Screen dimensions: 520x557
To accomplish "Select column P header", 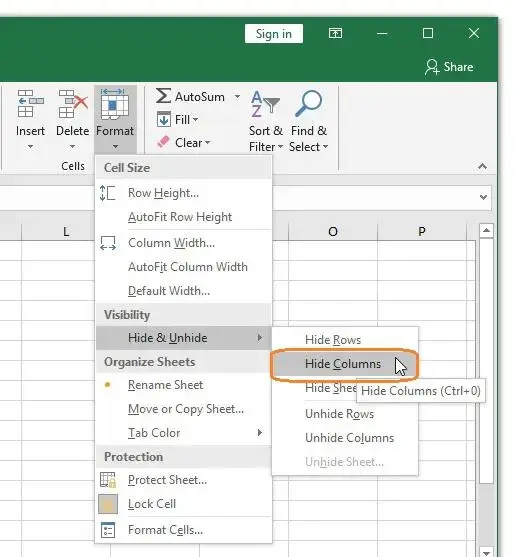I will pyautogui.click(x=422, y=232).
